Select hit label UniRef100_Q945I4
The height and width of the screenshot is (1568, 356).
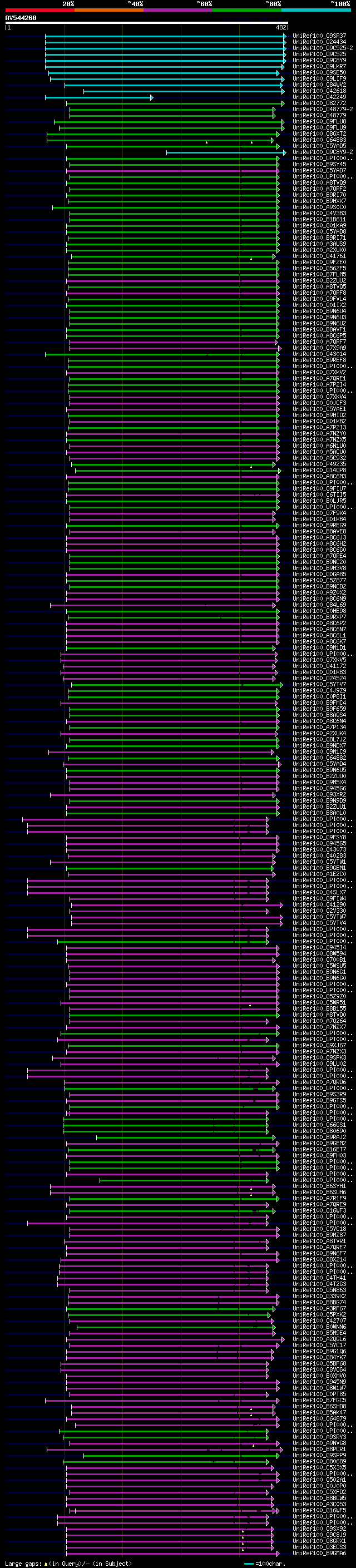click(x=319, y=947)
